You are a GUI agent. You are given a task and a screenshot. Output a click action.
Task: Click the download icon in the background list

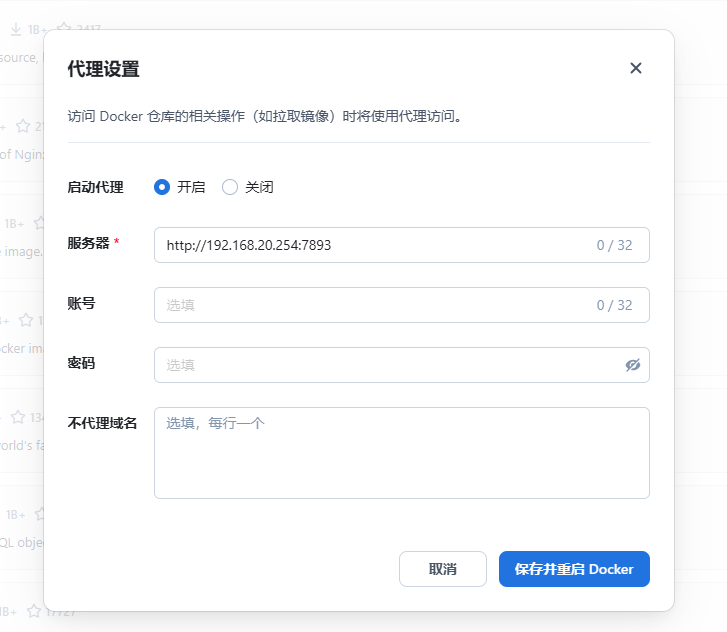click(x=16, y=30)
